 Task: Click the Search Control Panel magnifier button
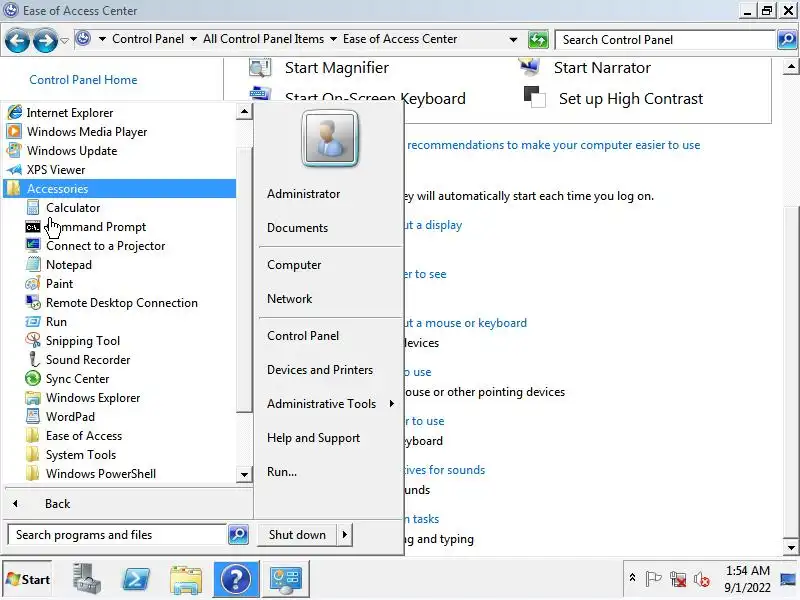(786, 40)
